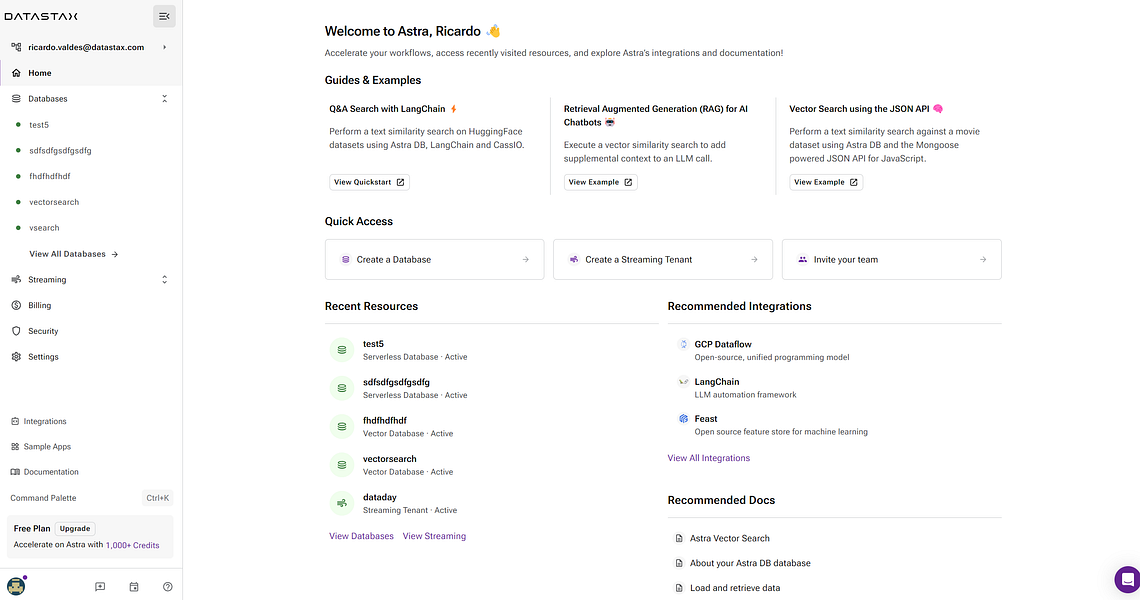Open Settings via the gear icon

[x=15, y=356]
